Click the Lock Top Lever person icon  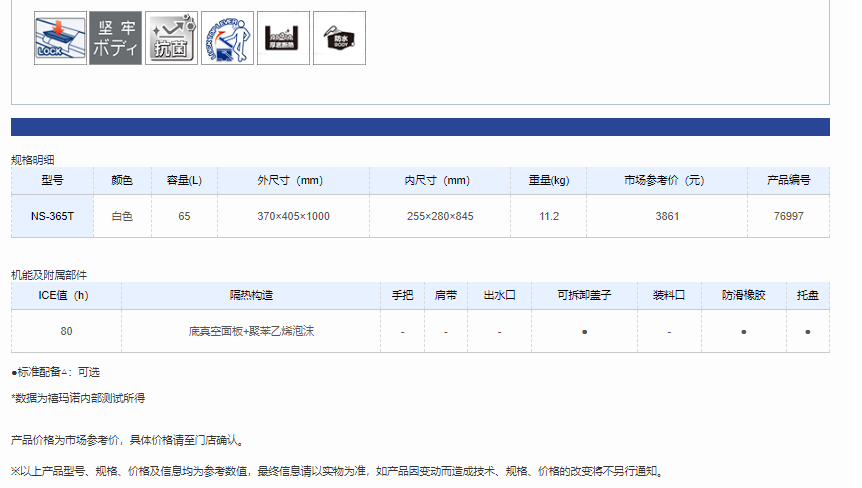click(x=228, y=38)
